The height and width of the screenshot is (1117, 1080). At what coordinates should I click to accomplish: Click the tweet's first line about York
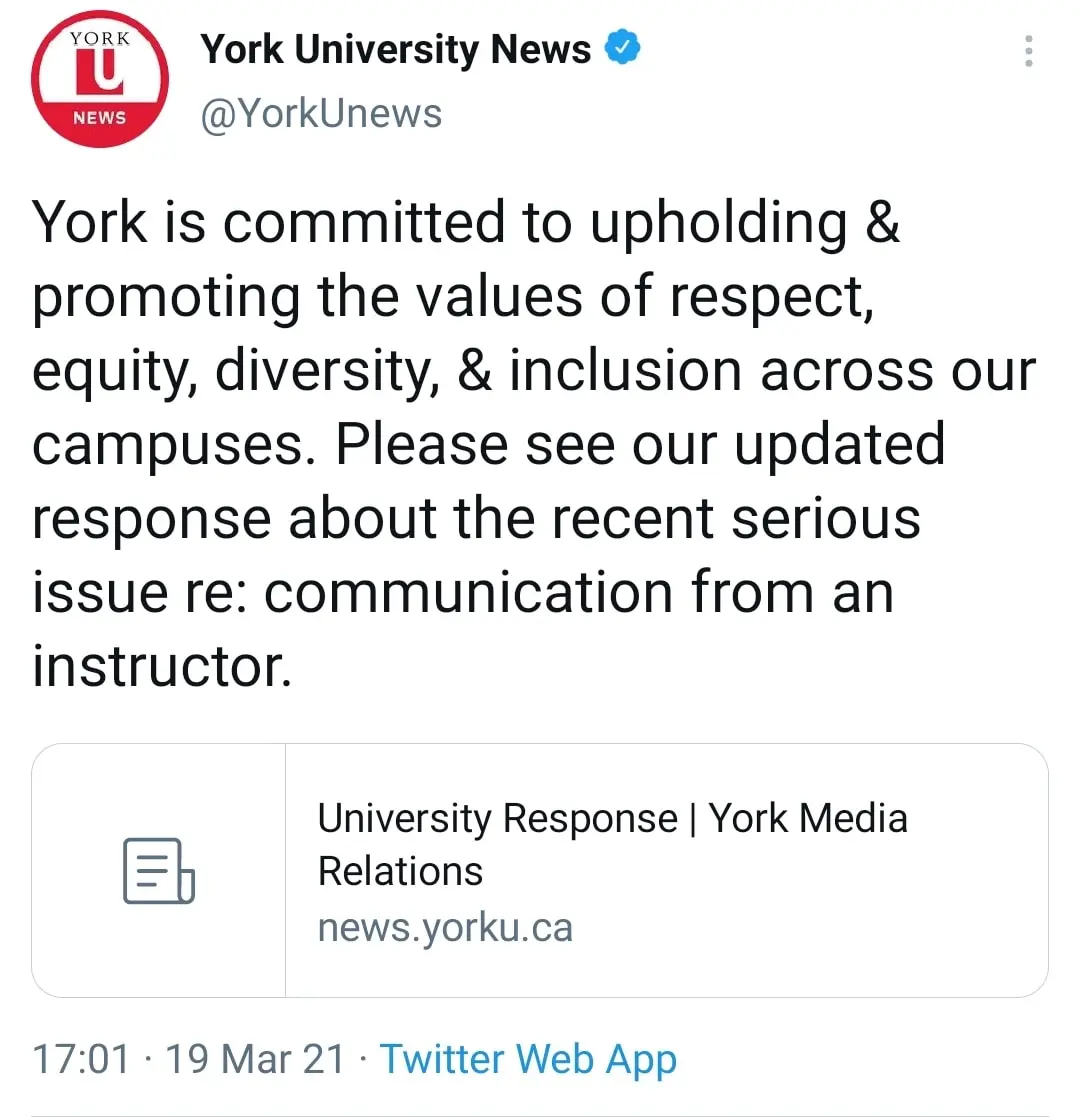466,222
